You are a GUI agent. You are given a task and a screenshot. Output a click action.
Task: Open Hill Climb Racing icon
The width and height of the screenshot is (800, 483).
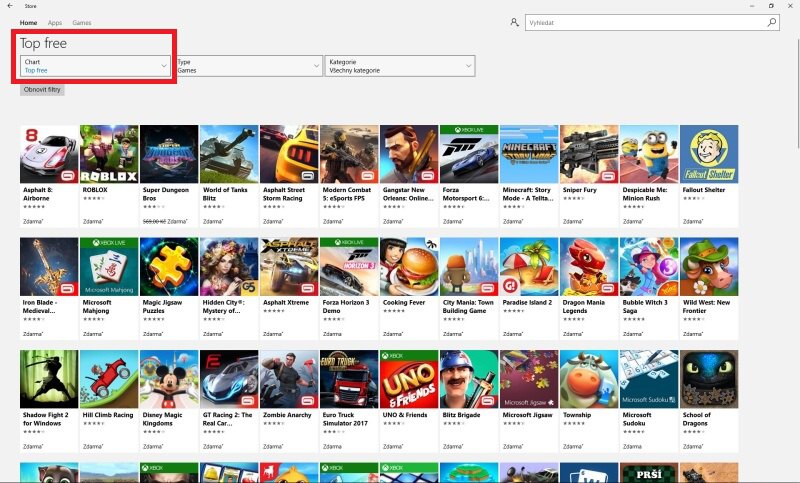click(109, 379)
